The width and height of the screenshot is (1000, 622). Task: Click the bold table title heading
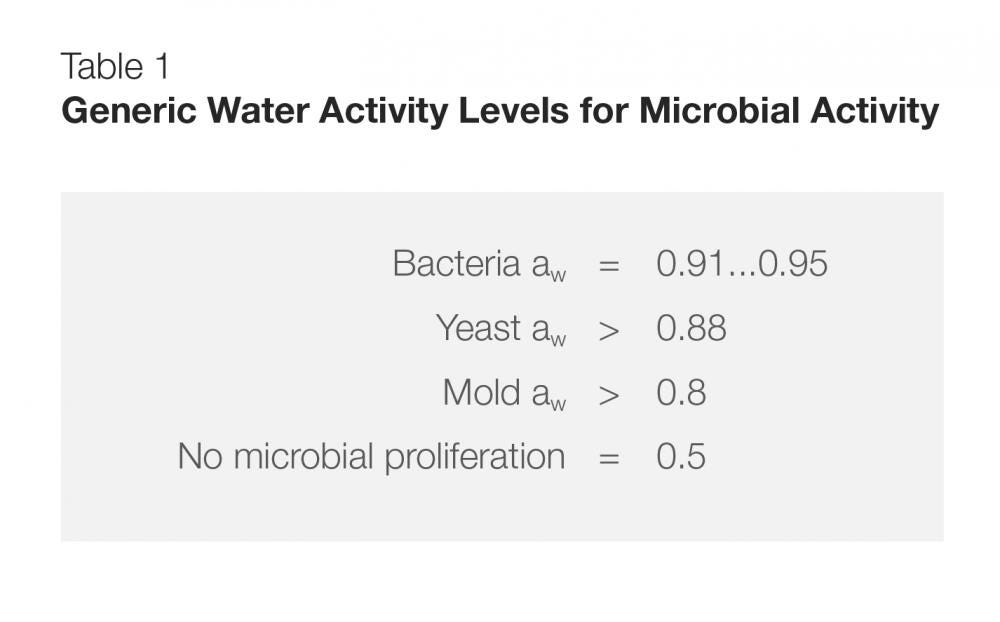[x=500, y=111]
